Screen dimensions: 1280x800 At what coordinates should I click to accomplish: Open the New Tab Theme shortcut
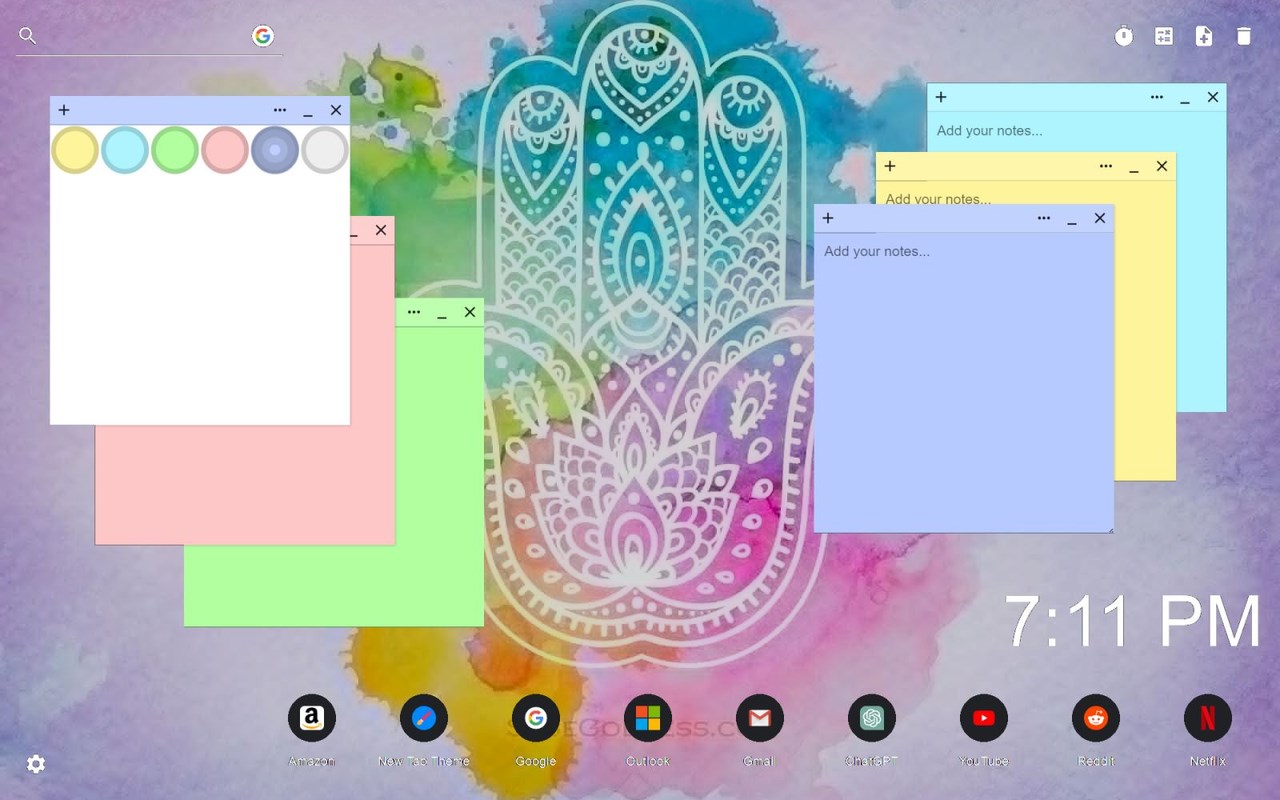[x=424, y=718]
